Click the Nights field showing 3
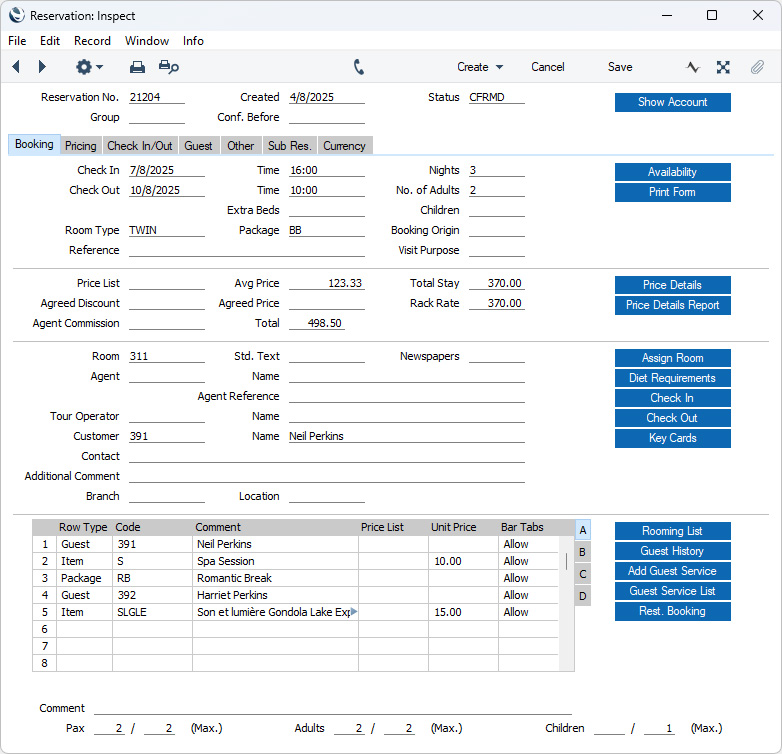The image size is (782, 754). 497,170
